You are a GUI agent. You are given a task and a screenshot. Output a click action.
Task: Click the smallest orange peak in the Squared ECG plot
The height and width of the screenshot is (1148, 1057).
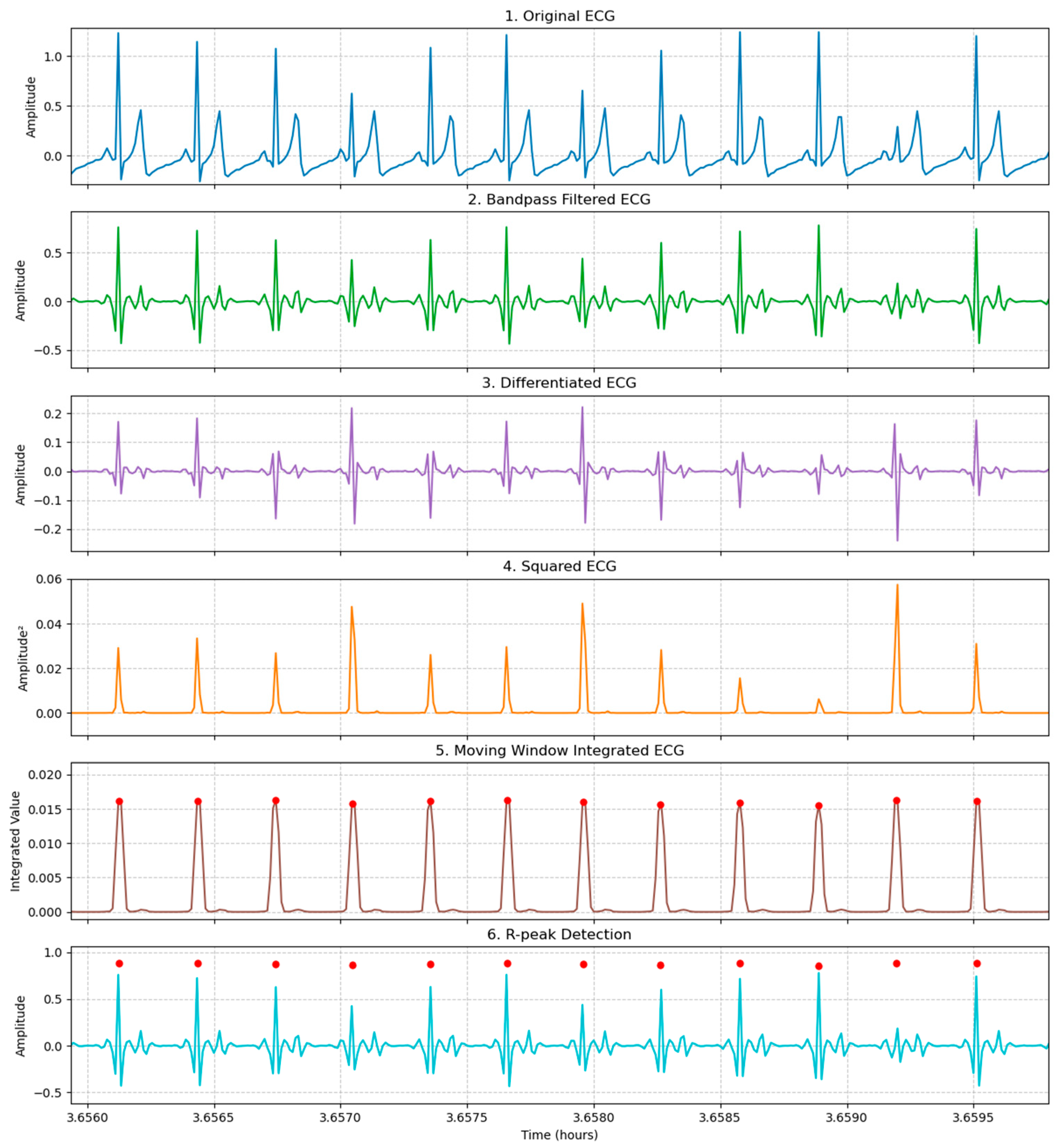(819, 700)
